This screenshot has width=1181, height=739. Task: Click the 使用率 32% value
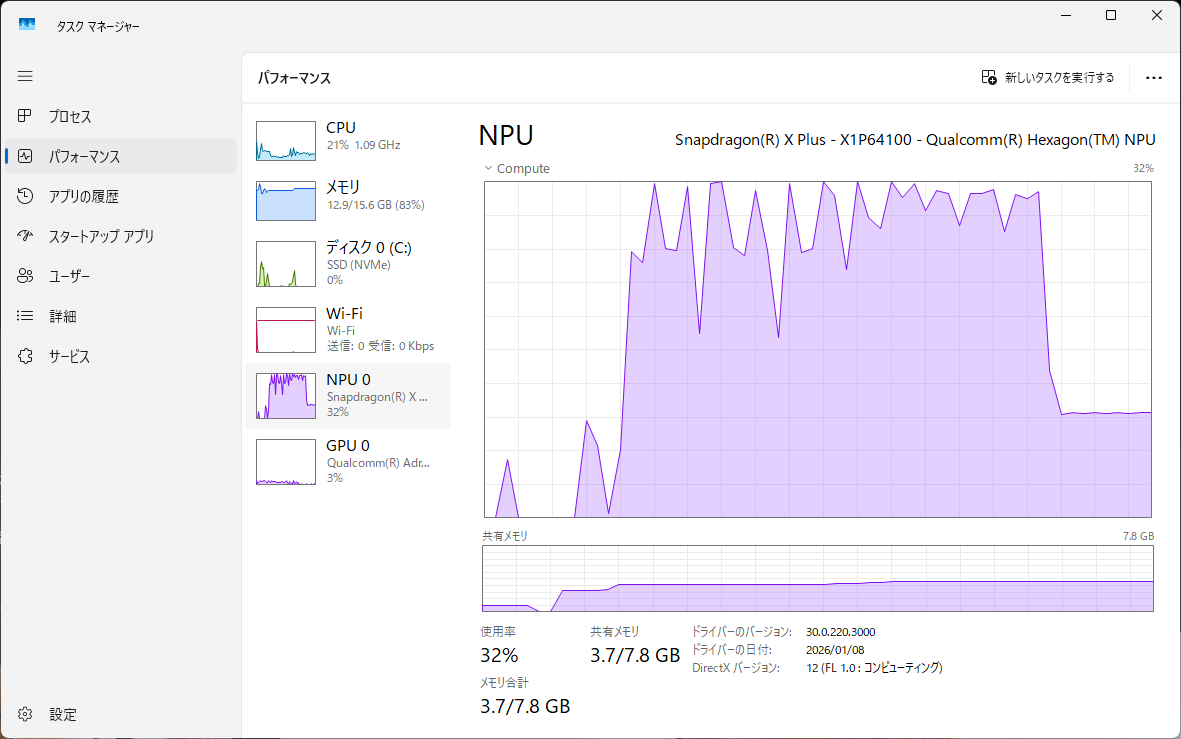click(x=499, y=655)
